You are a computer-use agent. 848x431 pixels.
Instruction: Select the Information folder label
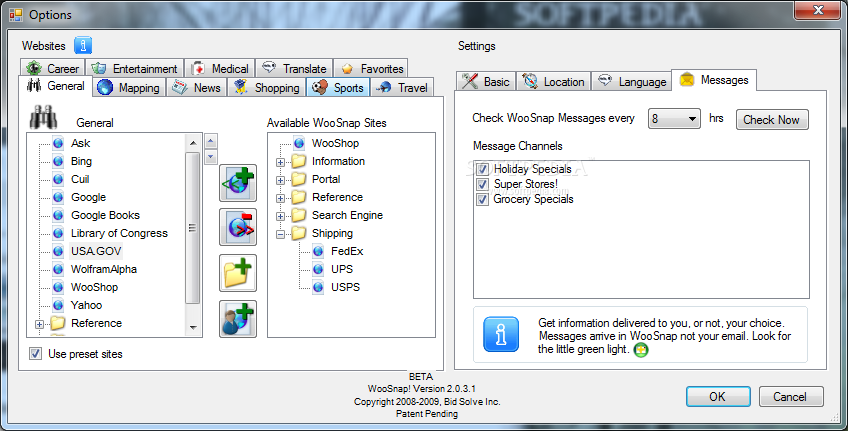tap(338, 161)
